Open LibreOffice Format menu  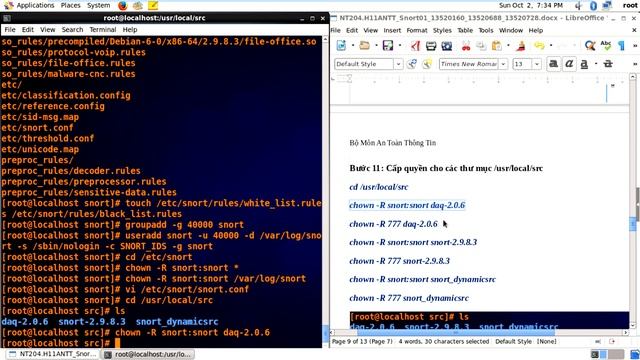tap(417, 30)
